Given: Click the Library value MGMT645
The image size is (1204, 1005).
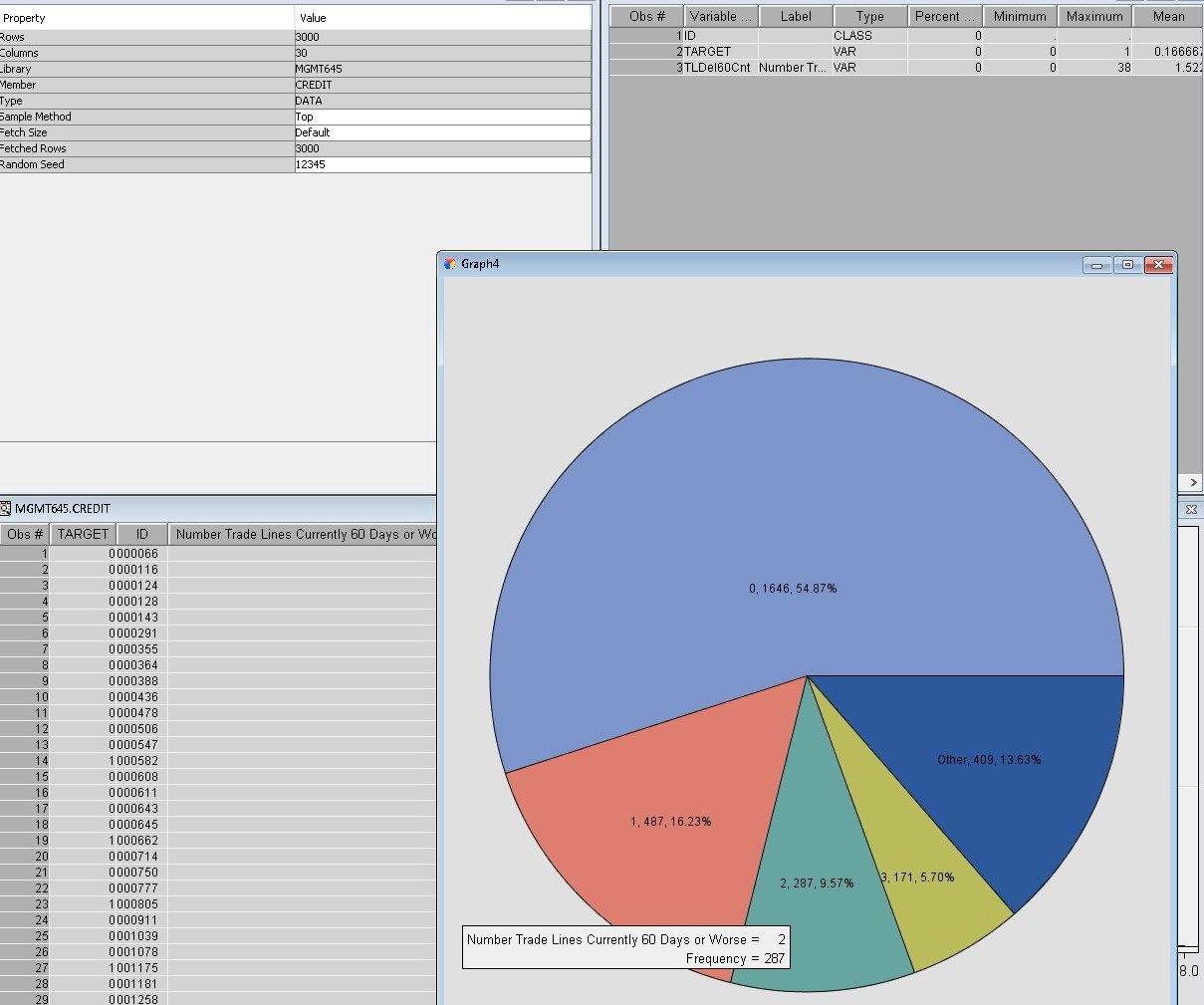Looking at the screenshot, I should point(442,69).
